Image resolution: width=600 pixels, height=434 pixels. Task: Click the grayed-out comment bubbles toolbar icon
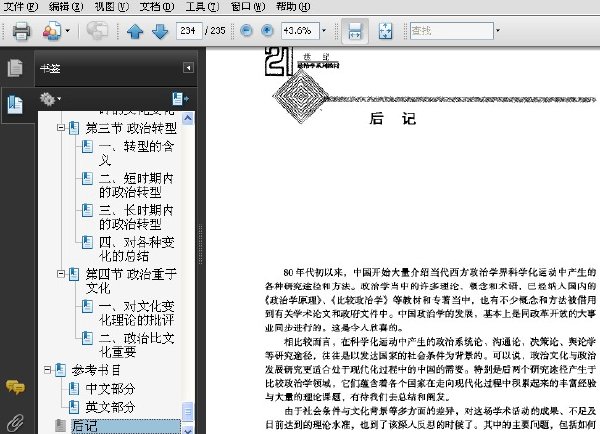97,31
